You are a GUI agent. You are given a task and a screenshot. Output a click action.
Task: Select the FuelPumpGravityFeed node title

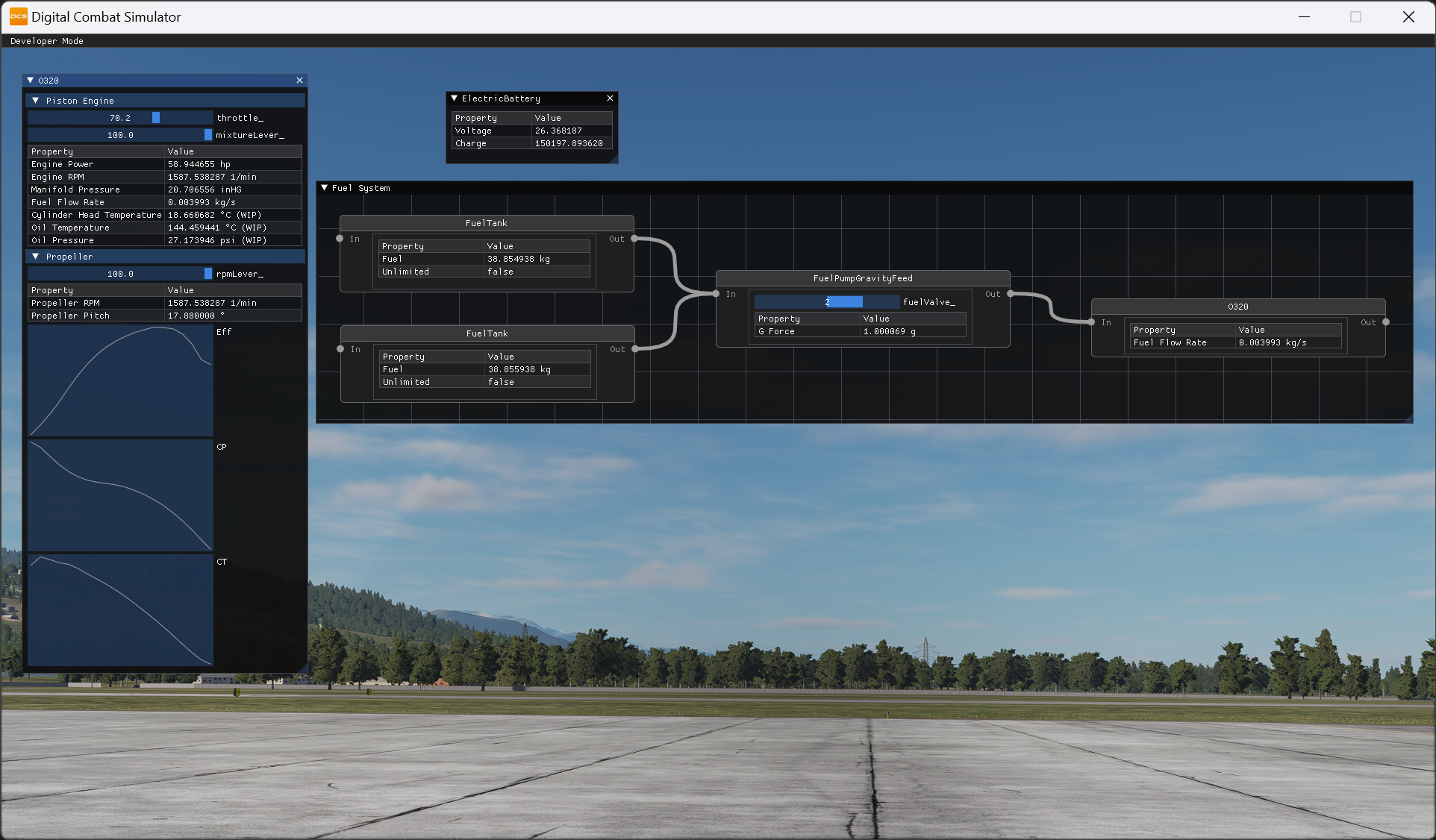pos(863,278)
